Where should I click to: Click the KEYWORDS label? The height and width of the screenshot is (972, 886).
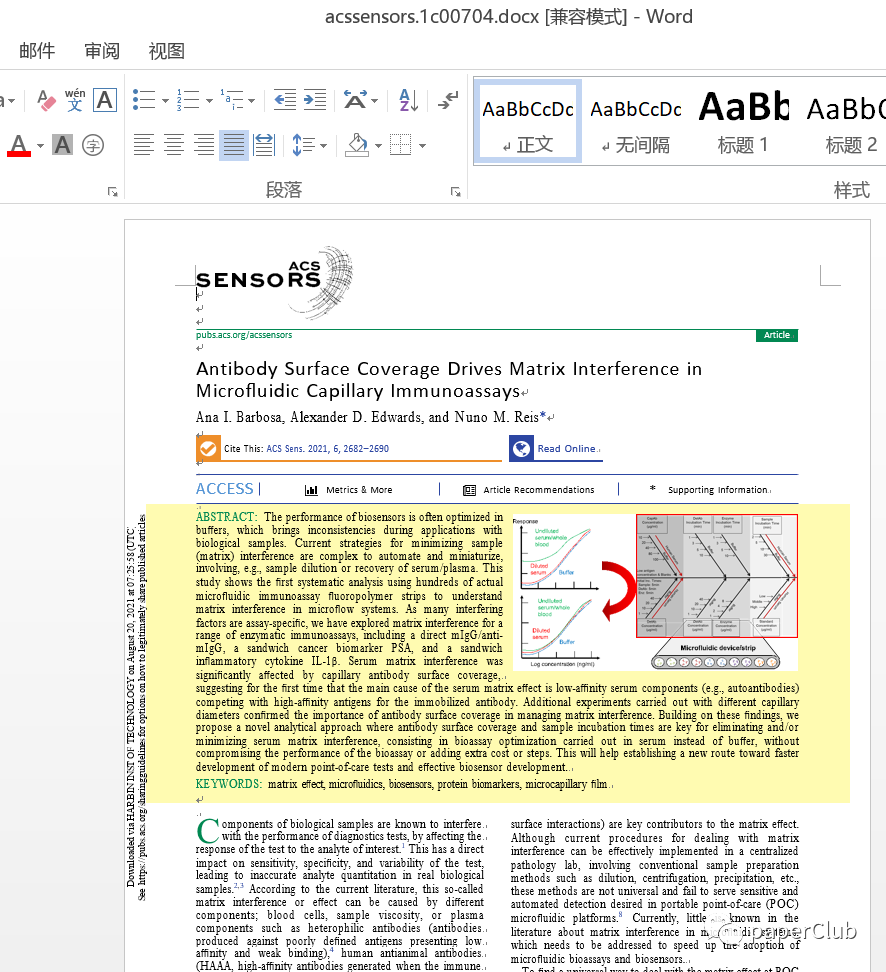tap(229, 784)
